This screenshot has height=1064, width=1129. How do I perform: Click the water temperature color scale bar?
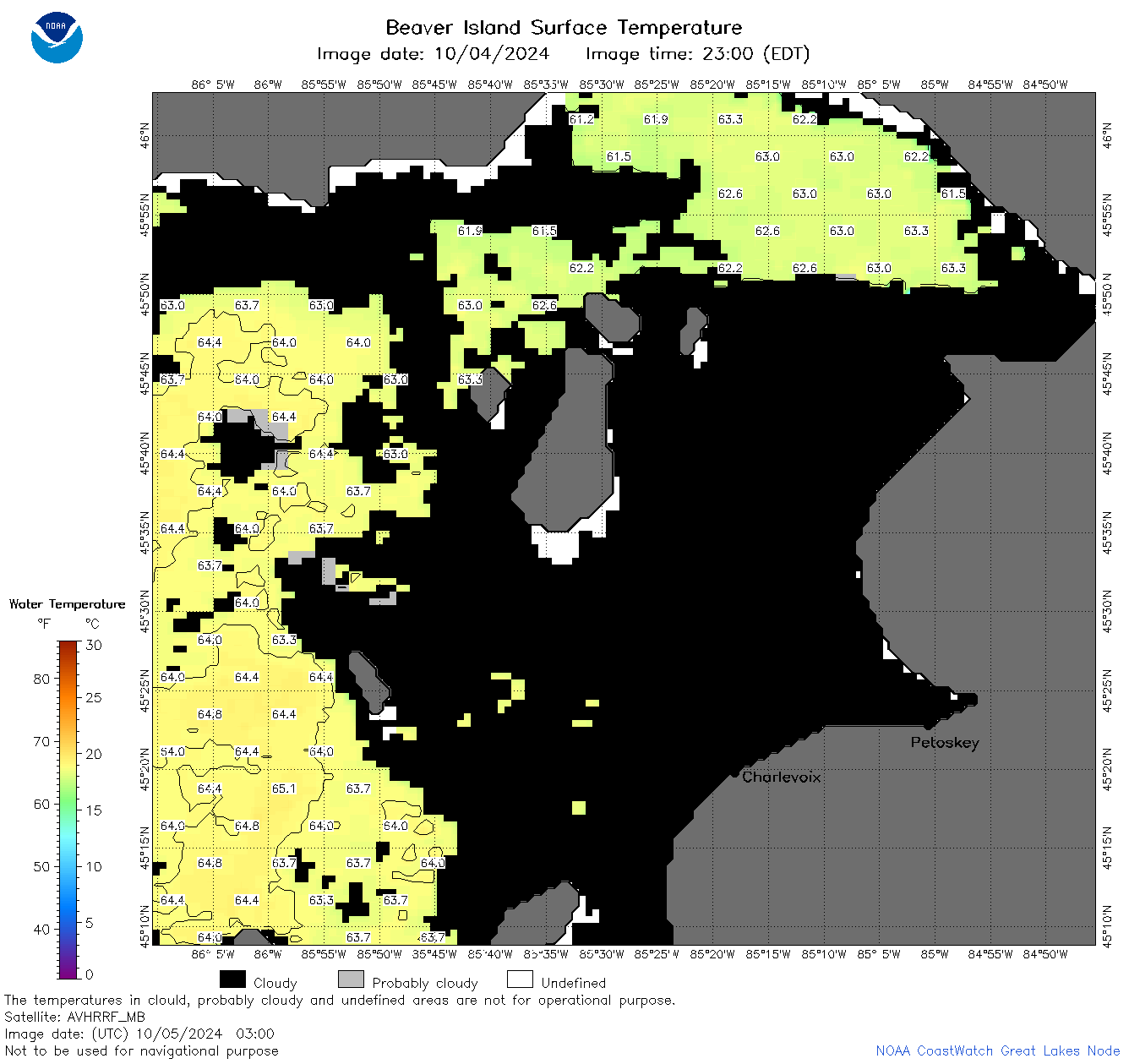tap(68, 808)
